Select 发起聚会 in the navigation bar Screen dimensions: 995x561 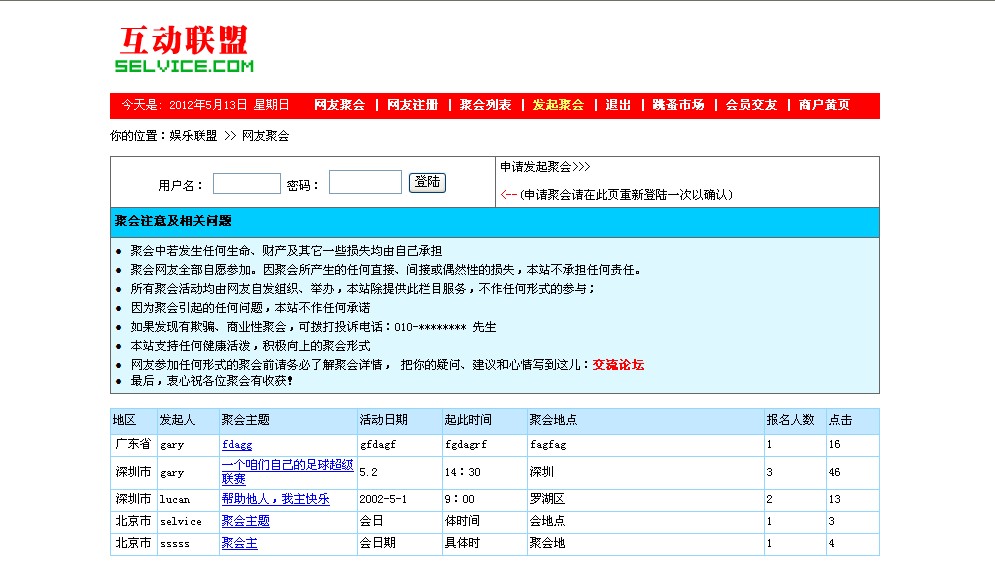click(x=558, y=105)
